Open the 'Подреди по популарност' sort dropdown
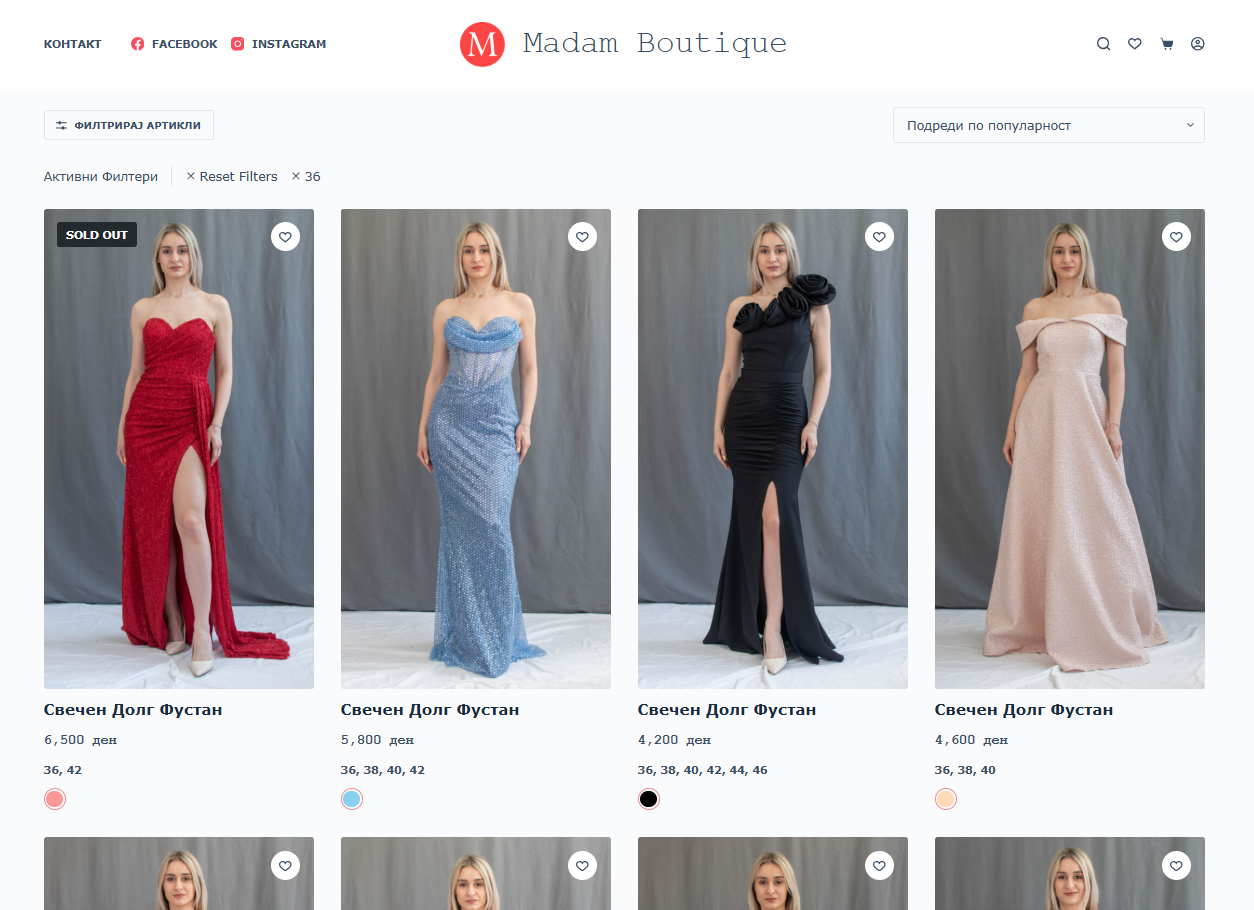The image size is (1254, 910). point(1049,125)
